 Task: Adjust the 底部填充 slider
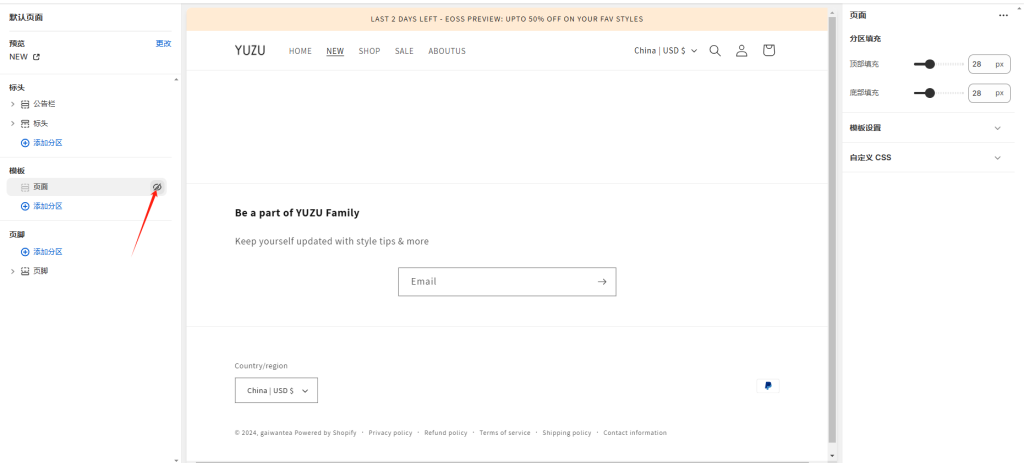(x=938, y=93)
